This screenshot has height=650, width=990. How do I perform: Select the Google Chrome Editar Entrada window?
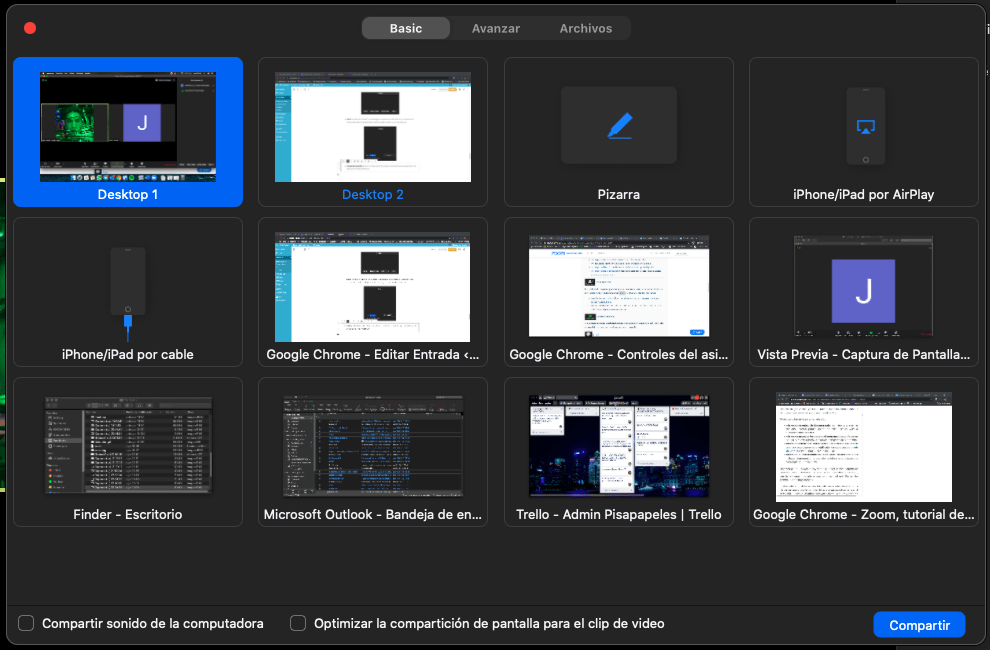(373, 288)
